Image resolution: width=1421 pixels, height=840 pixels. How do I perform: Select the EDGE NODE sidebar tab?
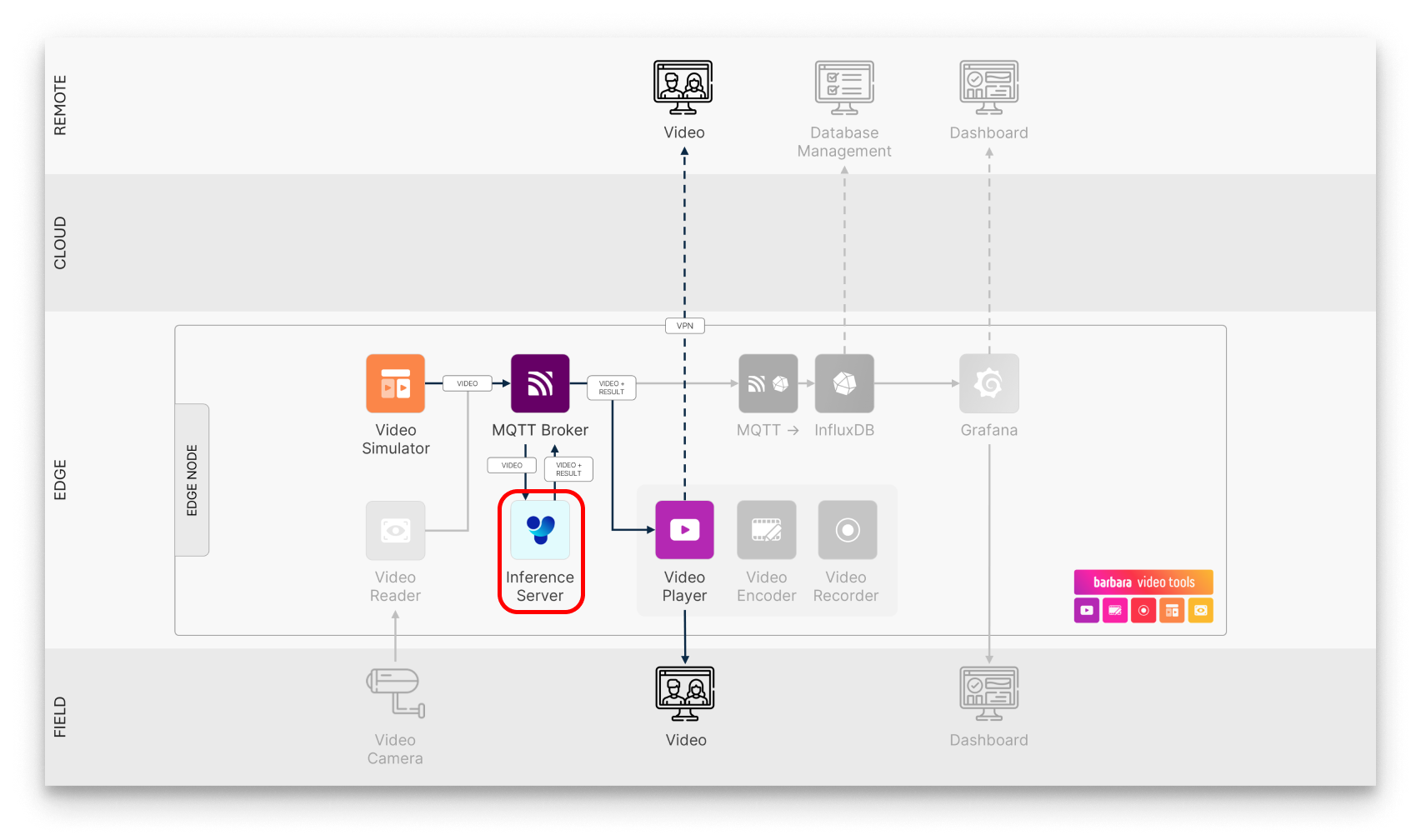(192, 480)
